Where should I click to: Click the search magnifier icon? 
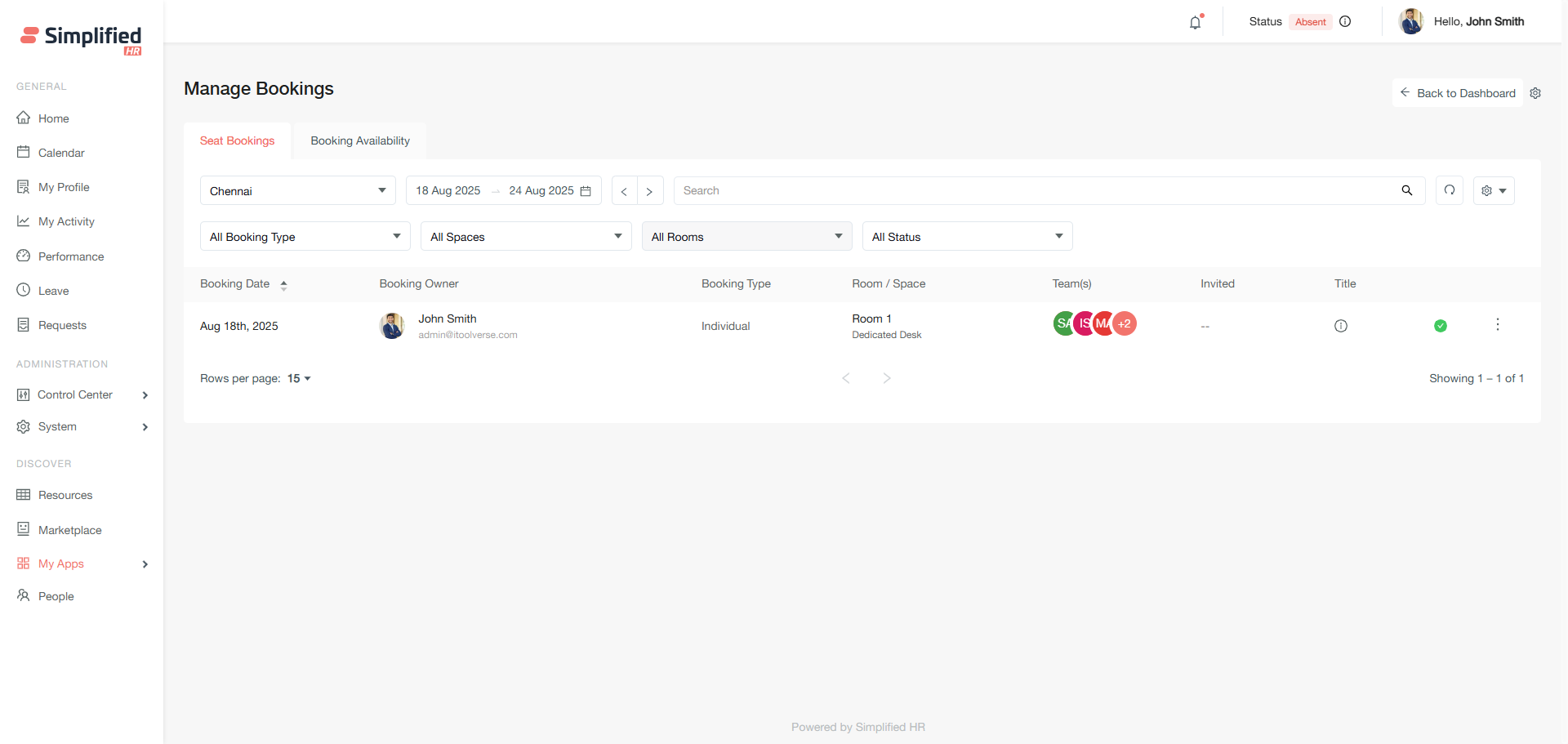[x=1407, y=190]
